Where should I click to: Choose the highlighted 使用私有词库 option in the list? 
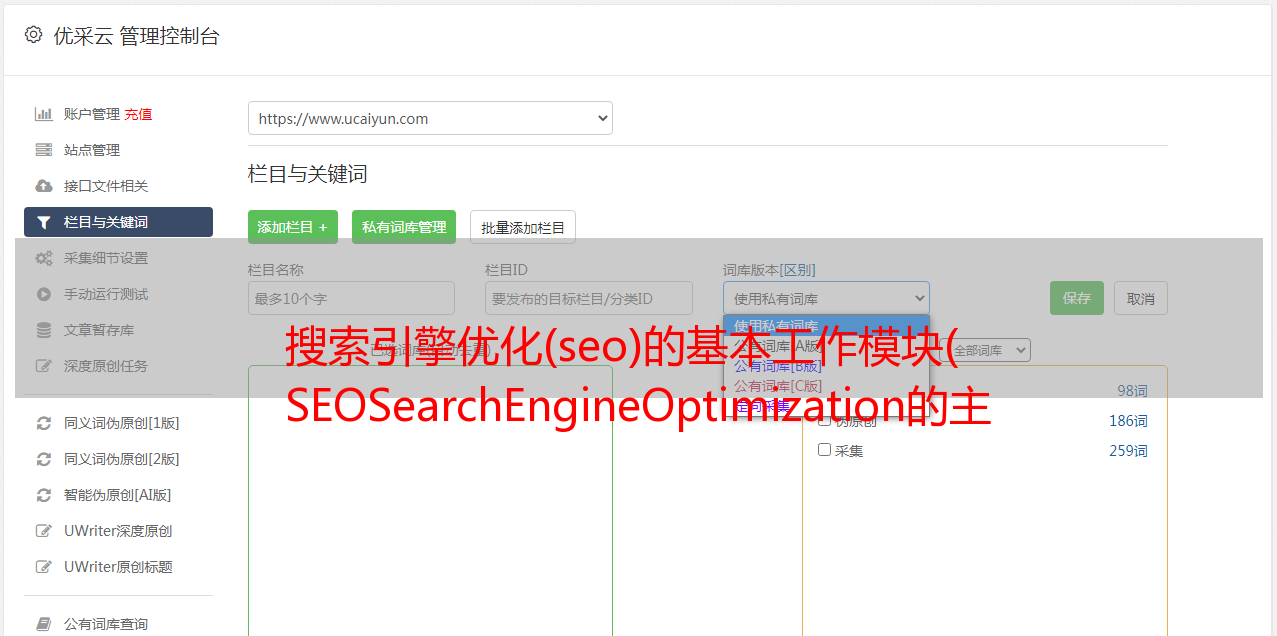click(x=826, y=326)
